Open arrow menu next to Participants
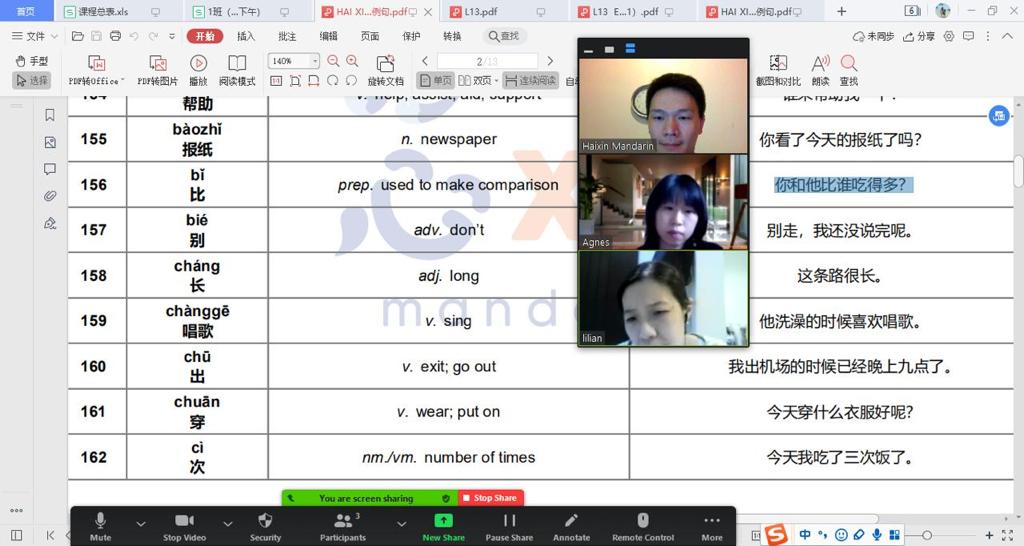The height and width of the screenshot is (546, 1024). tap(402, 523)
